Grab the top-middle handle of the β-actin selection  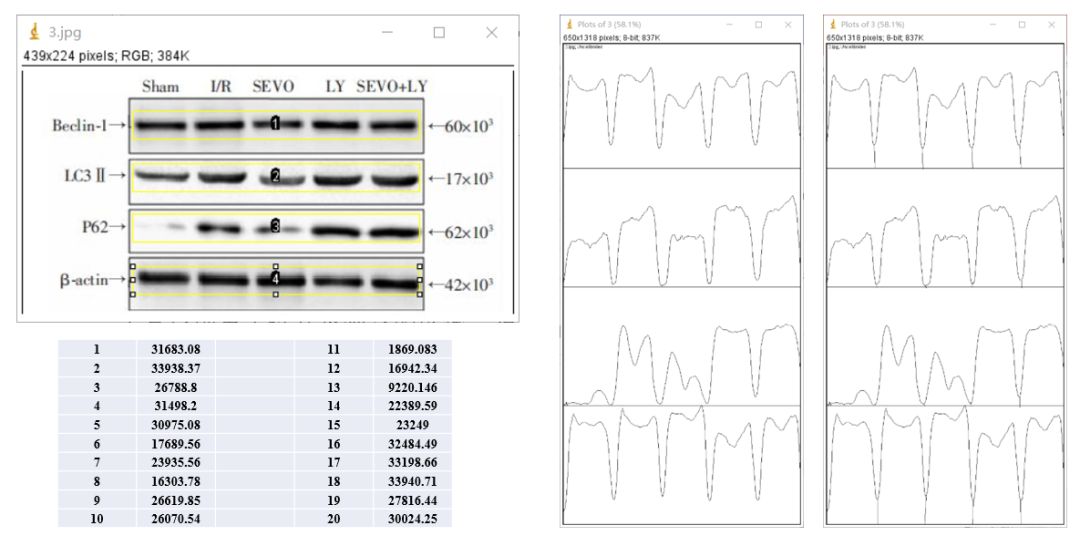coord(276,265)
